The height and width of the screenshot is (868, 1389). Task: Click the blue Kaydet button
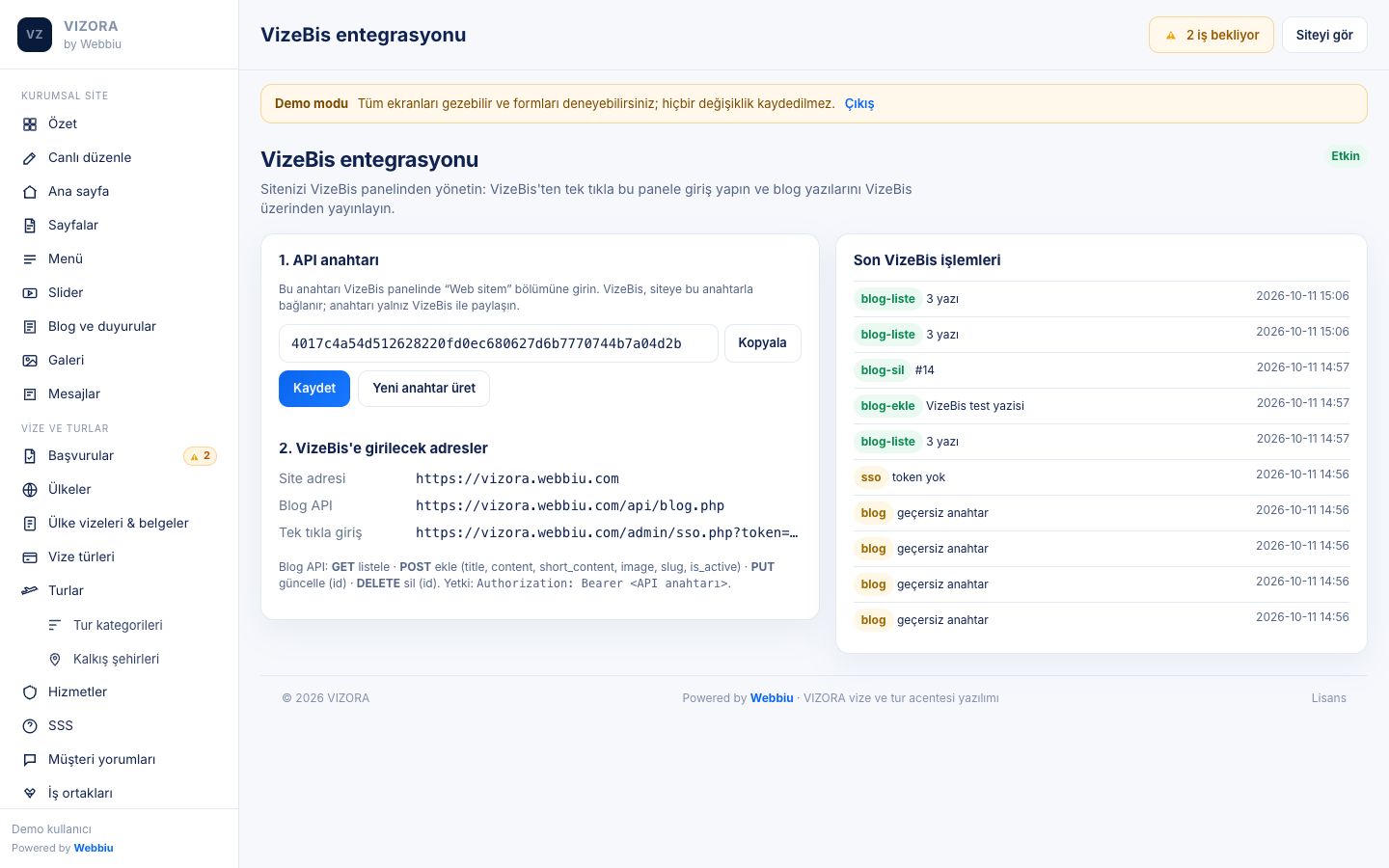click(314, 389)
